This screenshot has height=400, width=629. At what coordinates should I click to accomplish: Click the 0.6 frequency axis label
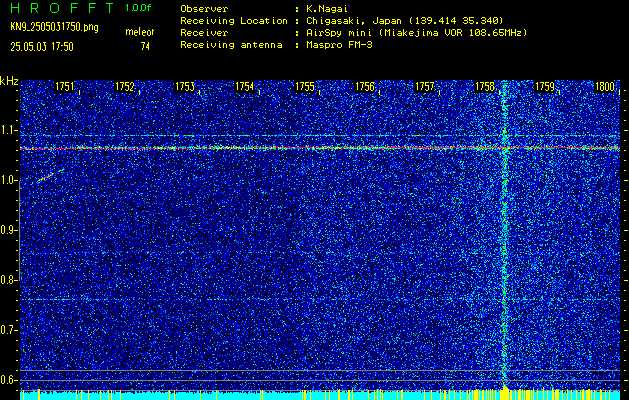click(x=8, y=380)
